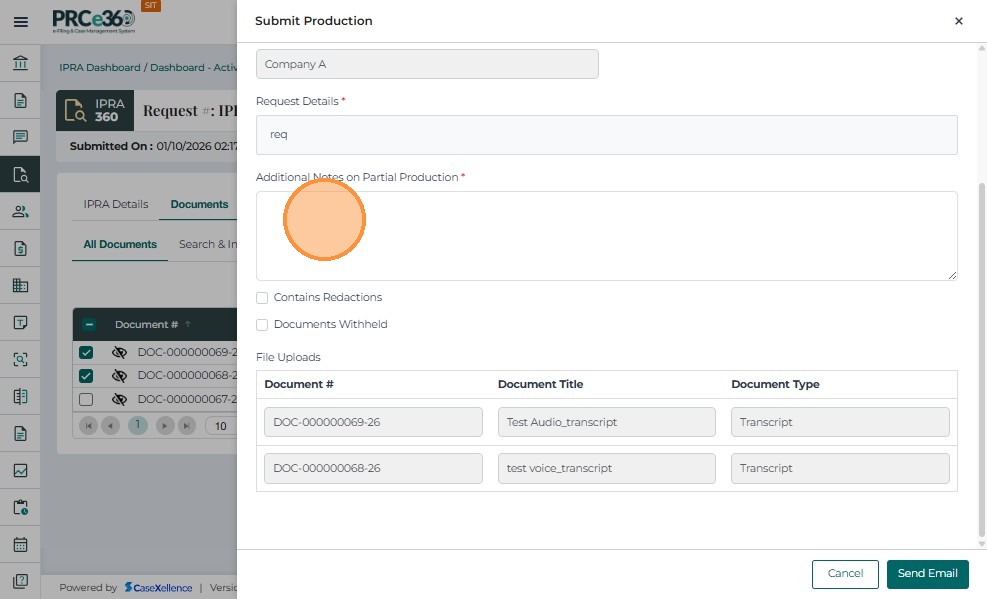Enable the Contains Redactions checkbox

(262, 298)
